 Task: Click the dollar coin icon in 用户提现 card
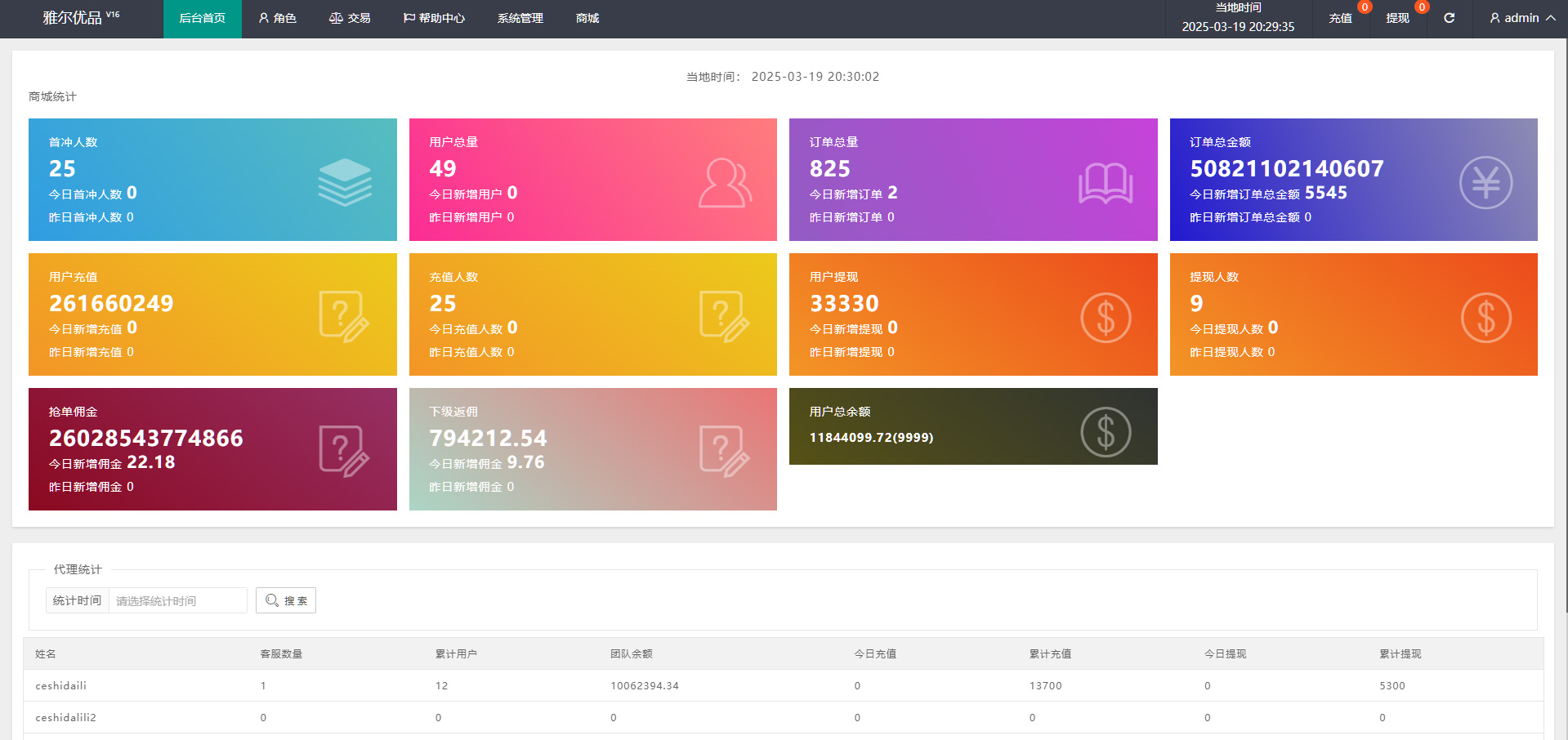(1105, 317)
